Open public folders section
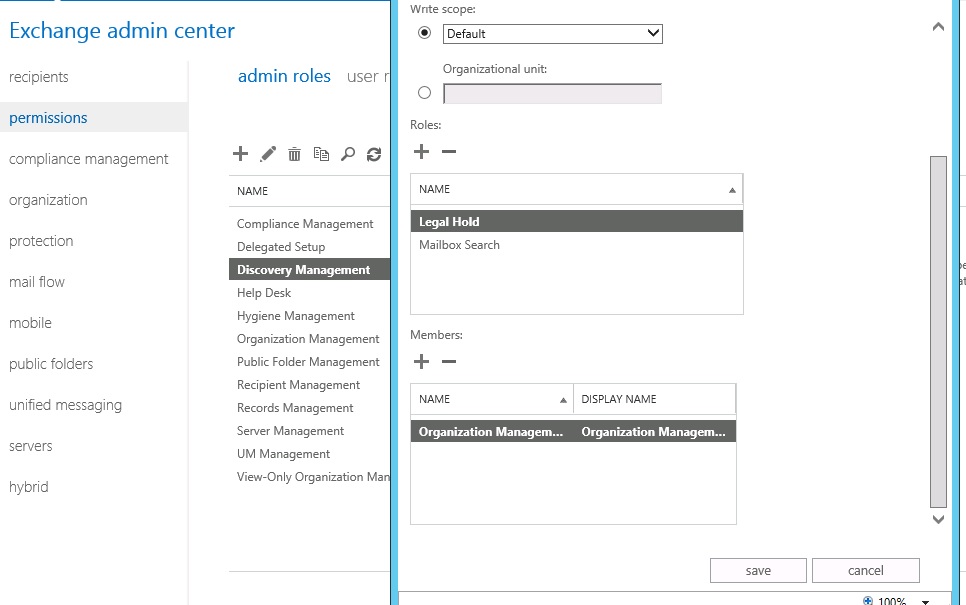Image resolution: width=966 pixels, height=605 pixels. tap(51, 364)
